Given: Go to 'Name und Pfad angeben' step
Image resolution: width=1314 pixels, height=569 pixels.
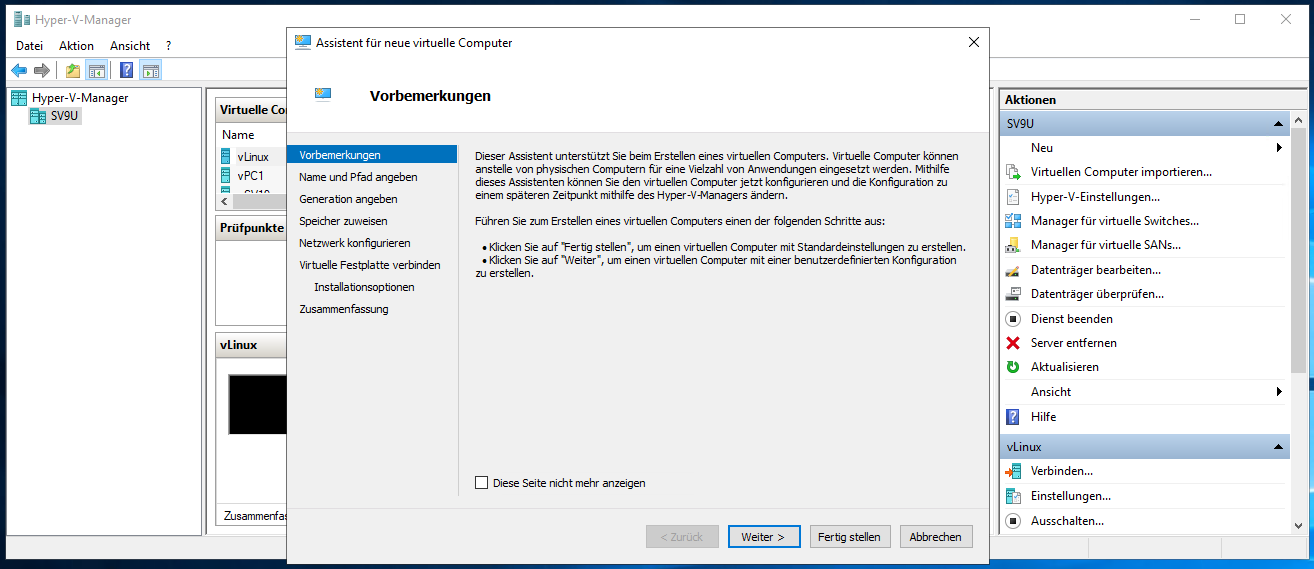Looking at the screenshot, I should tap(358, 177).
